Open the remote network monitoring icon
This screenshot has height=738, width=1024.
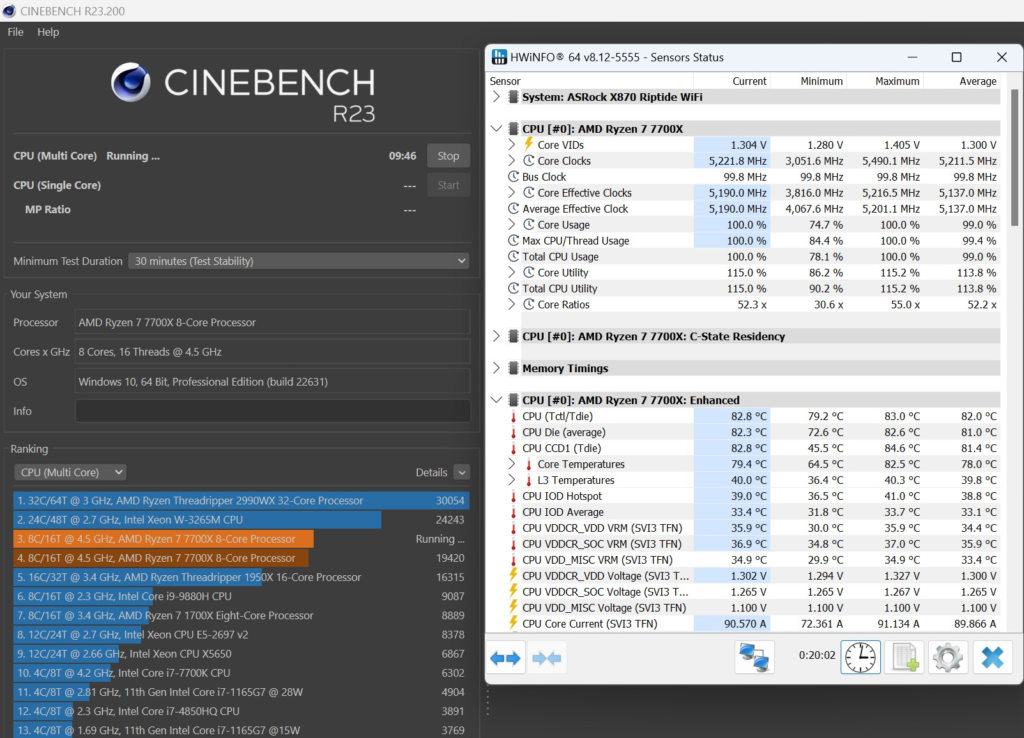coord(754,658)
